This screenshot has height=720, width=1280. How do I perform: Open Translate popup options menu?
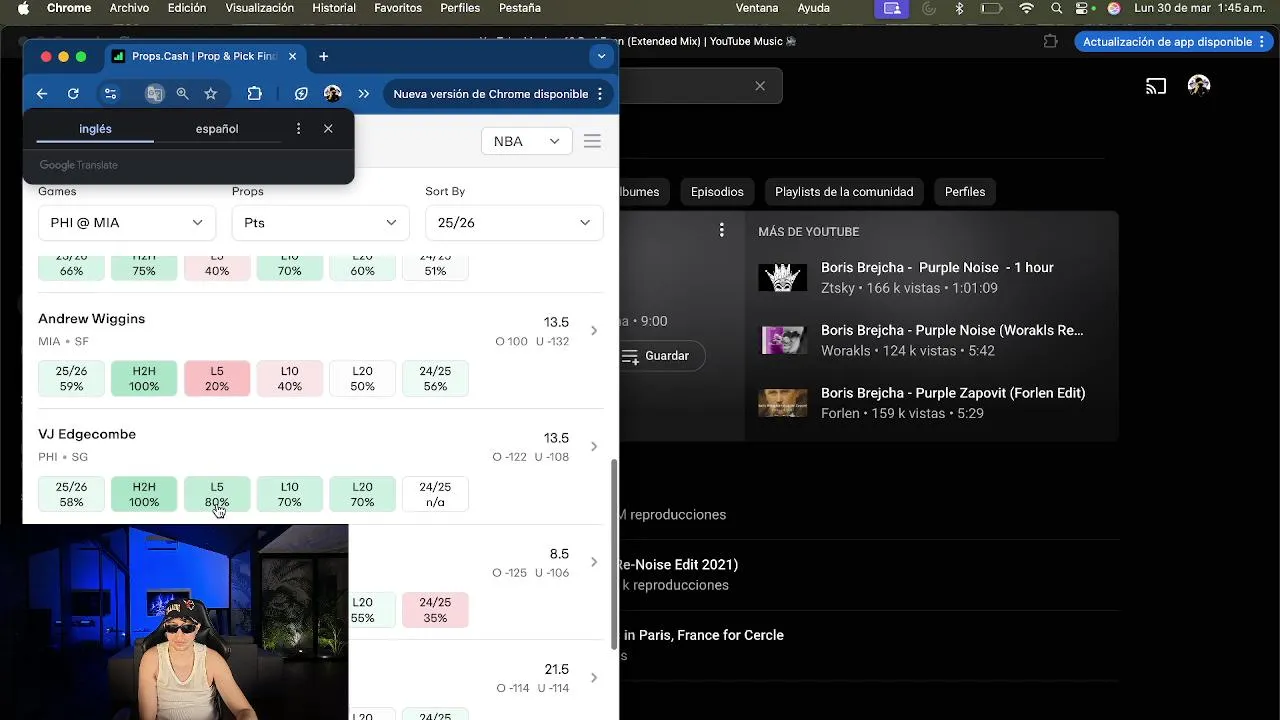(298, 129)
